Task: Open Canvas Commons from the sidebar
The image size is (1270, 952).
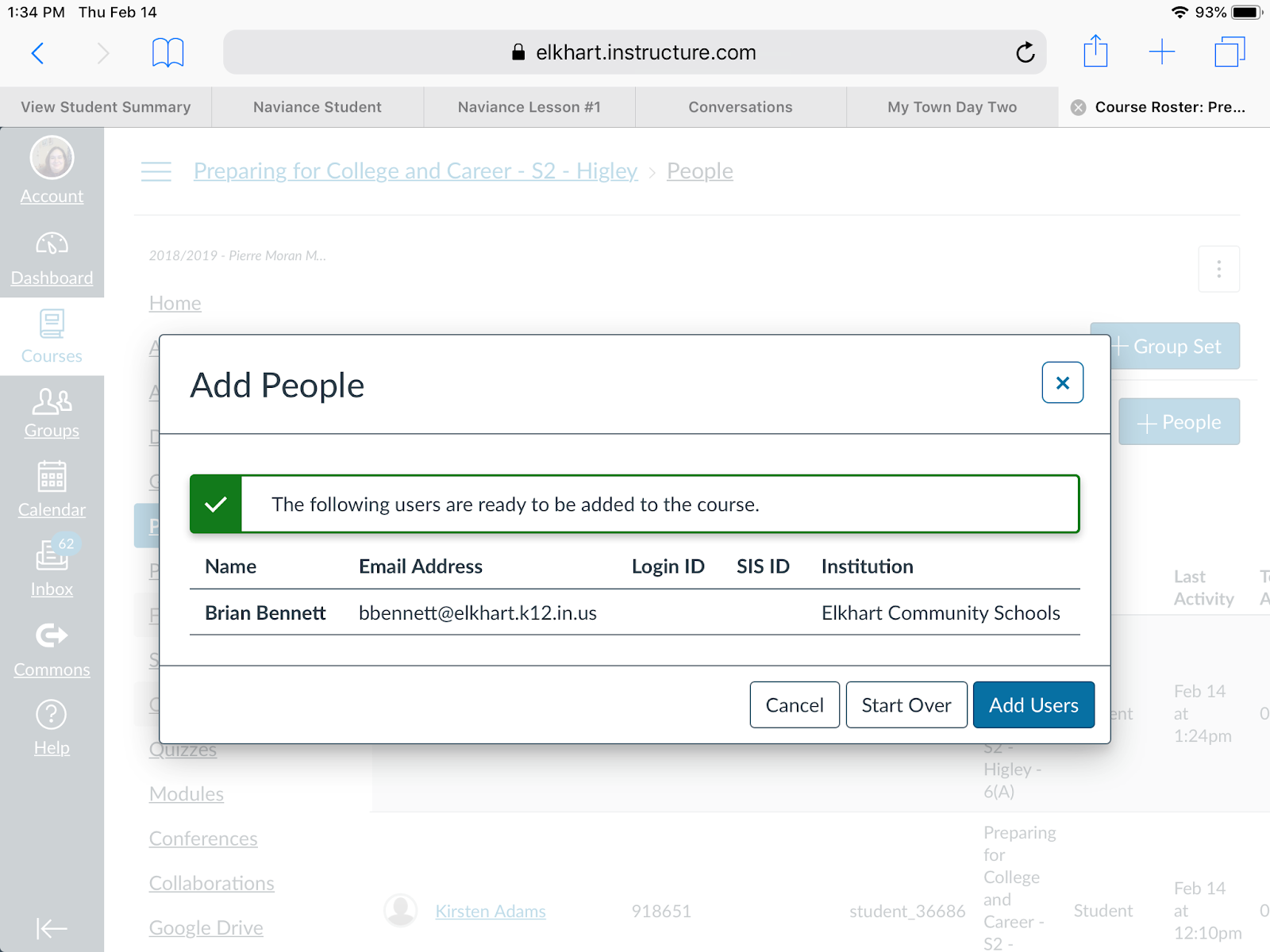Action: pos(51,648)
